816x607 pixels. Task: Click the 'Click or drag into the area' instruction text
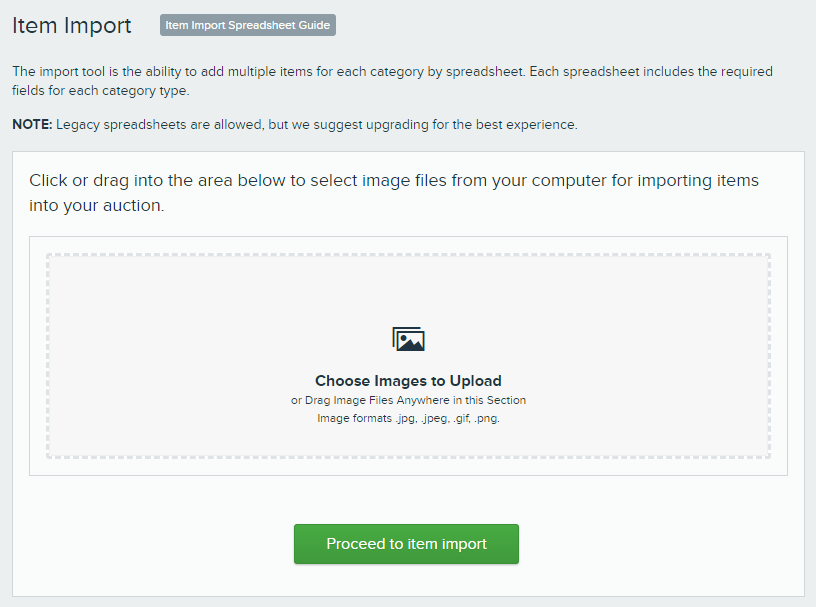tap(394, 193)
